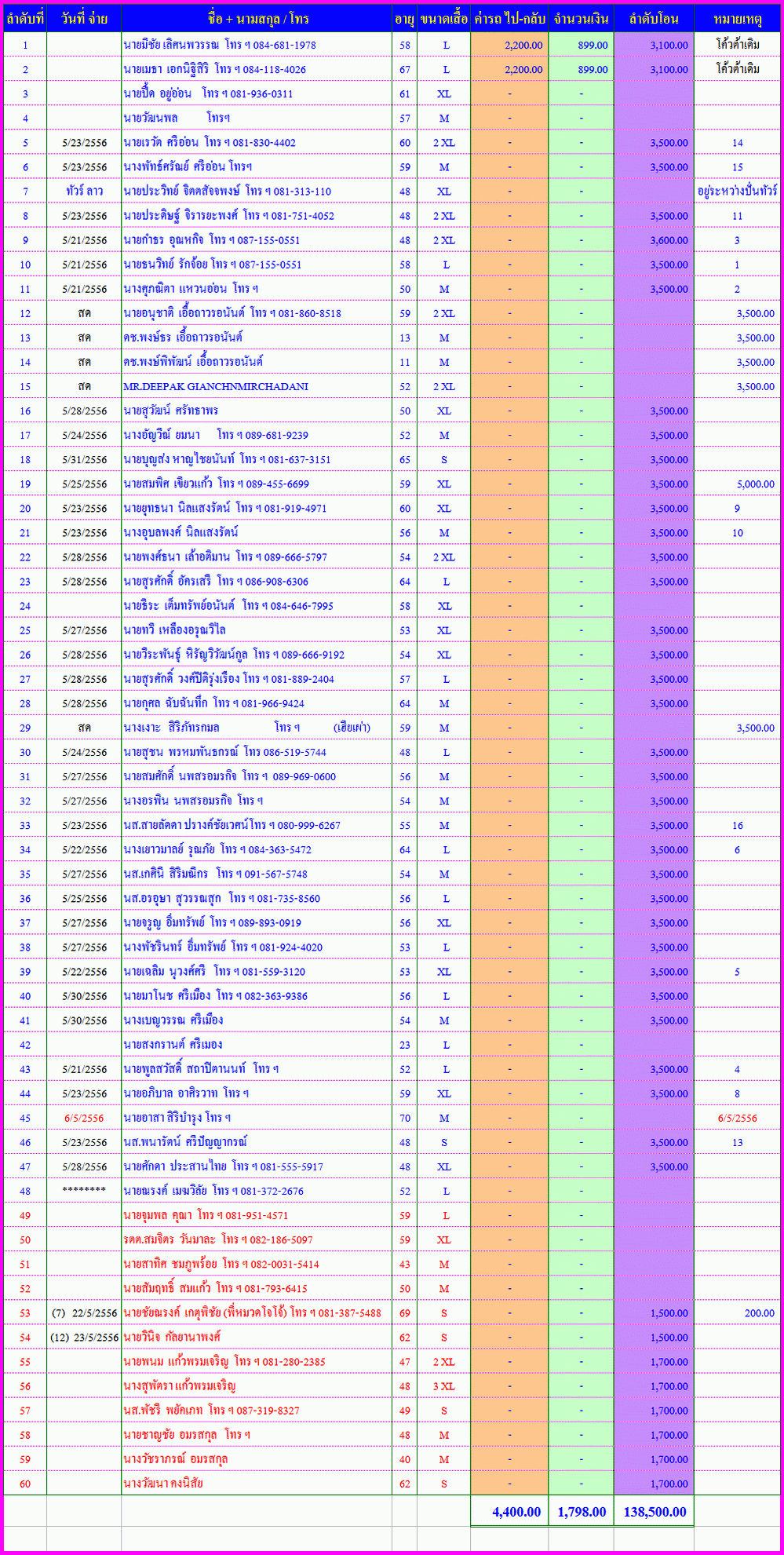Click the 'อายุ' column header

405,19
